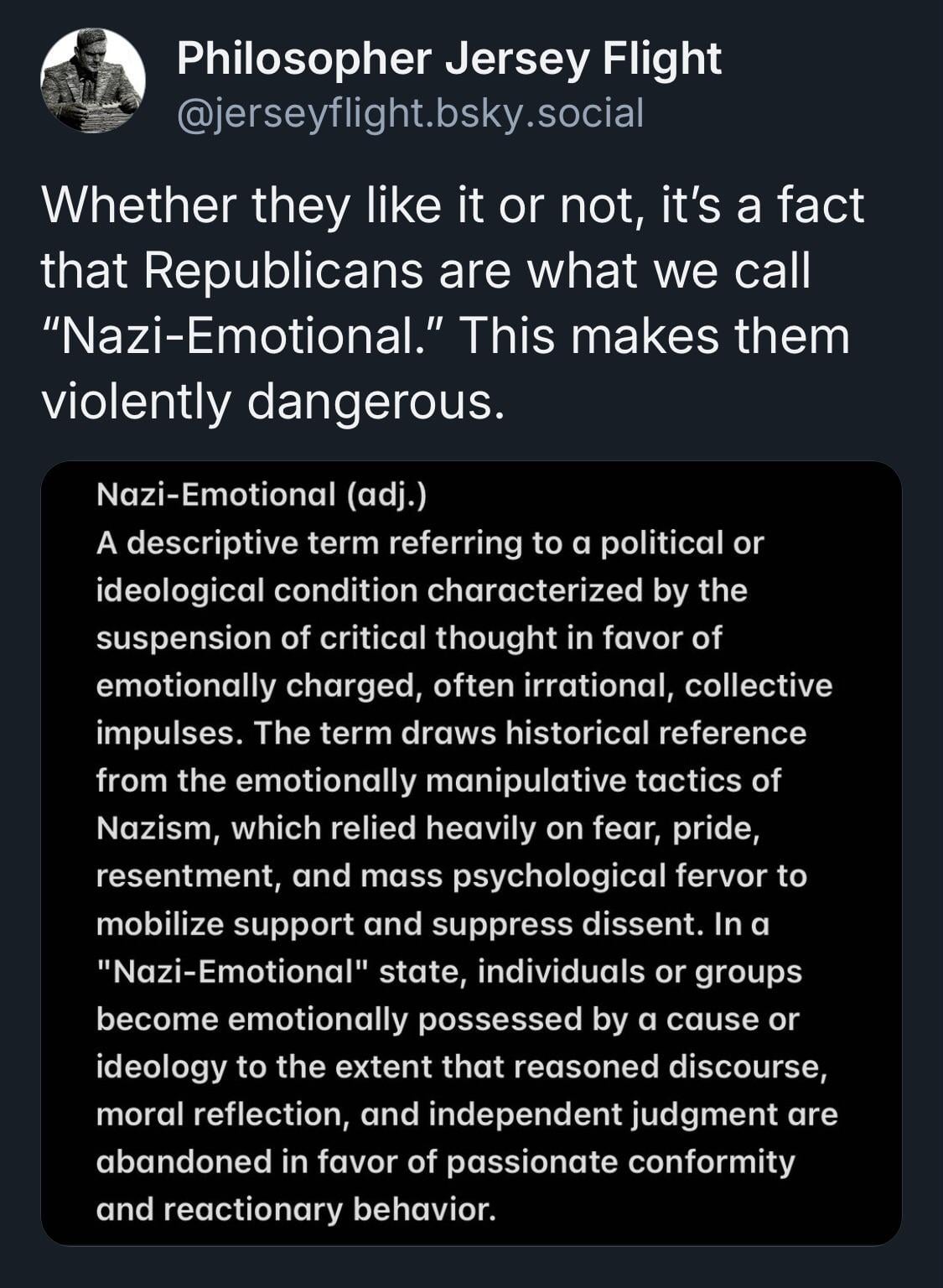This screenshot has width=943, height=1288.
Task: Tap the line "emotionally charged, often irrational, collective"
Action: coord(464,686)
